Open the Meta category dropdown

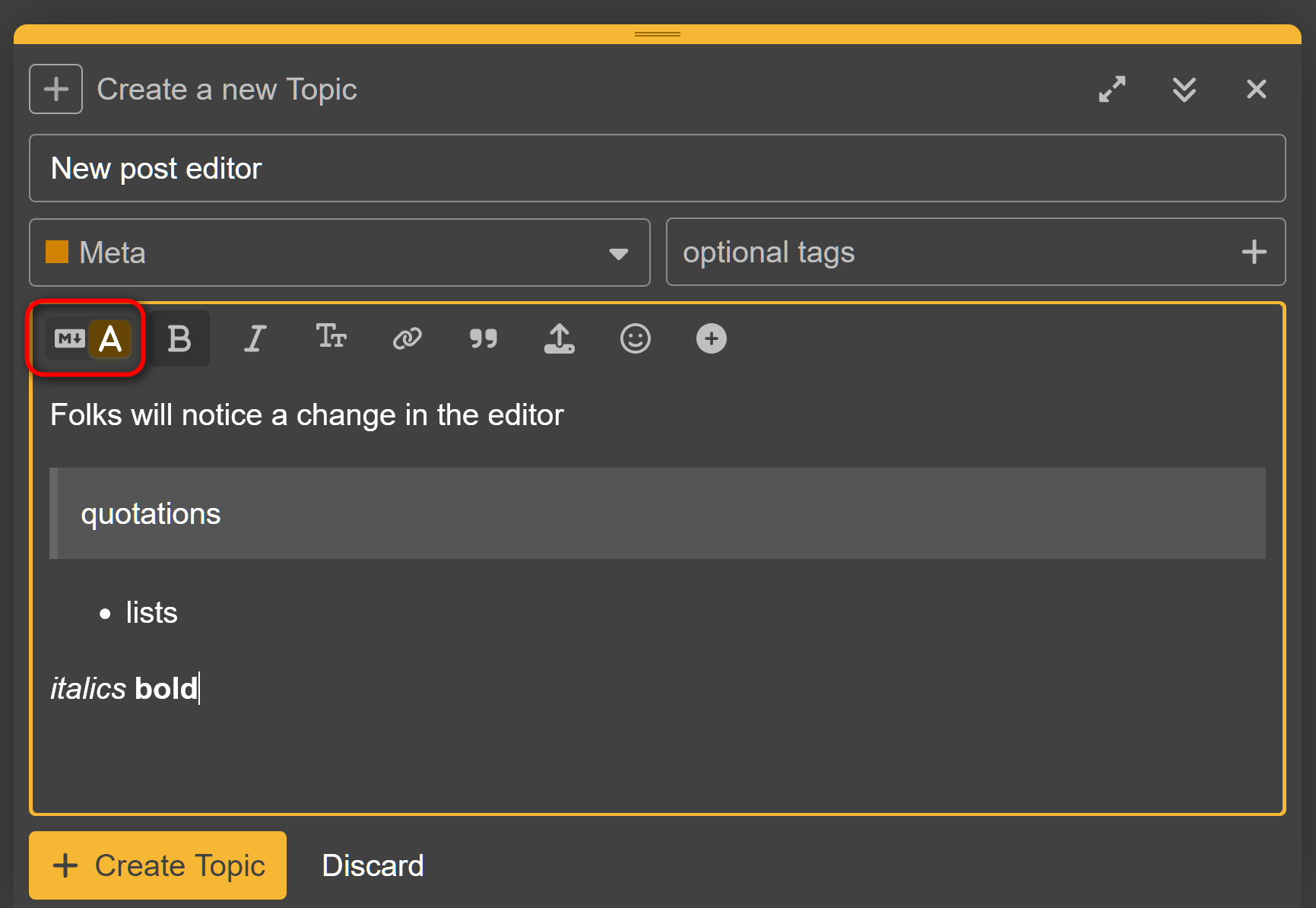tap(340, 252)
